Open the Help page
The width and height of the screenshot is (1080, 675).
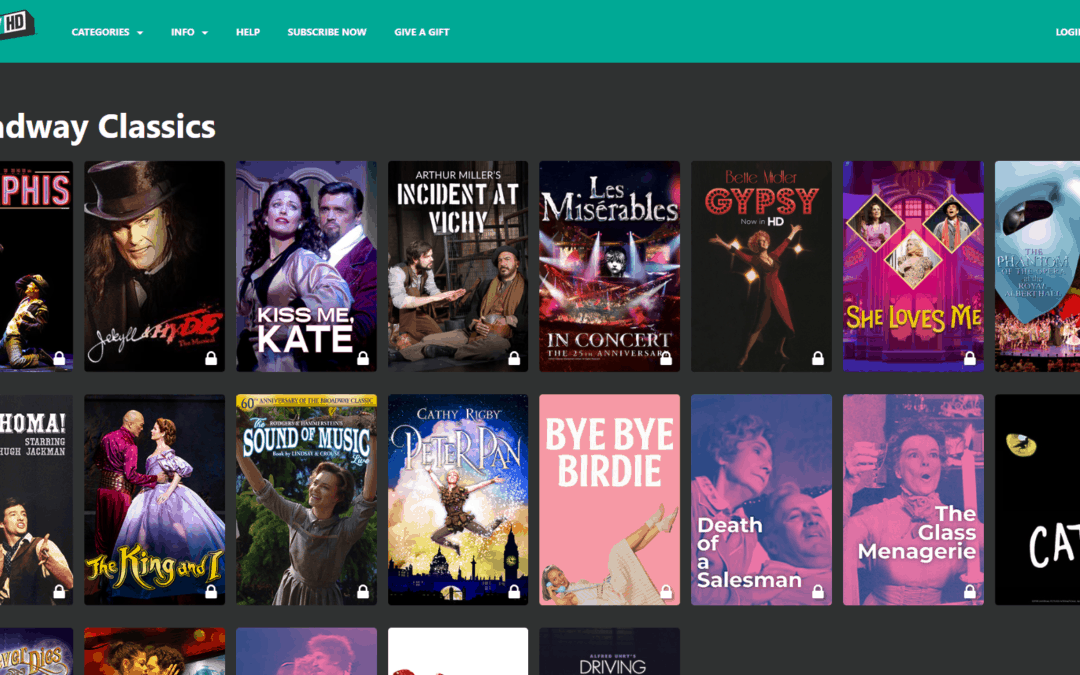tap(248, 32)
